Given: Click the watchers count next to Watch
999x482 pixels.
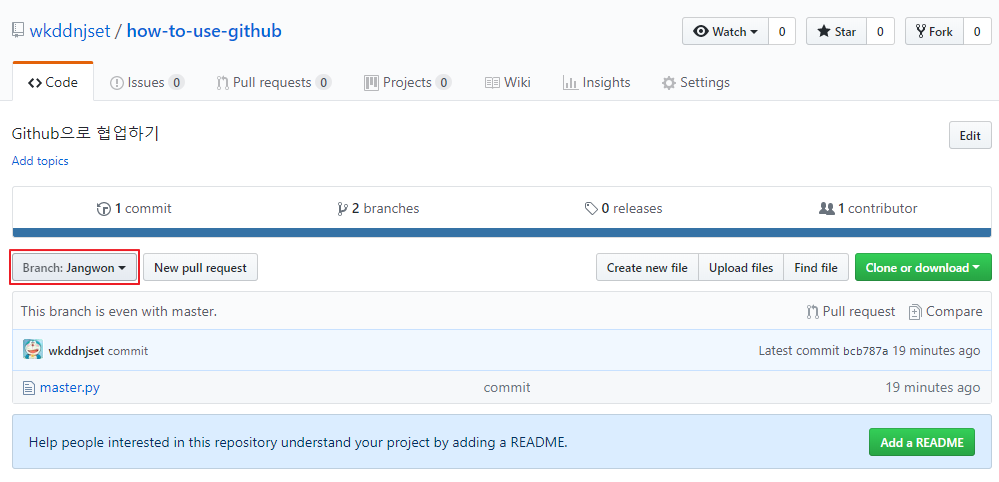Looking at the screenshot, I should 782,31.
